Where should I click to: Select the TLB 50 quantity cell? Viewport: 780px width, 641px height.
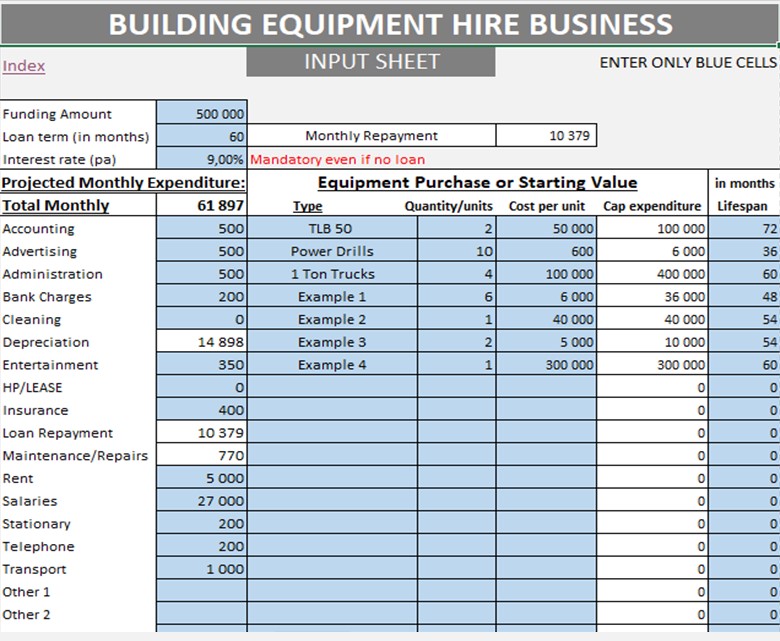pos(457,228)
